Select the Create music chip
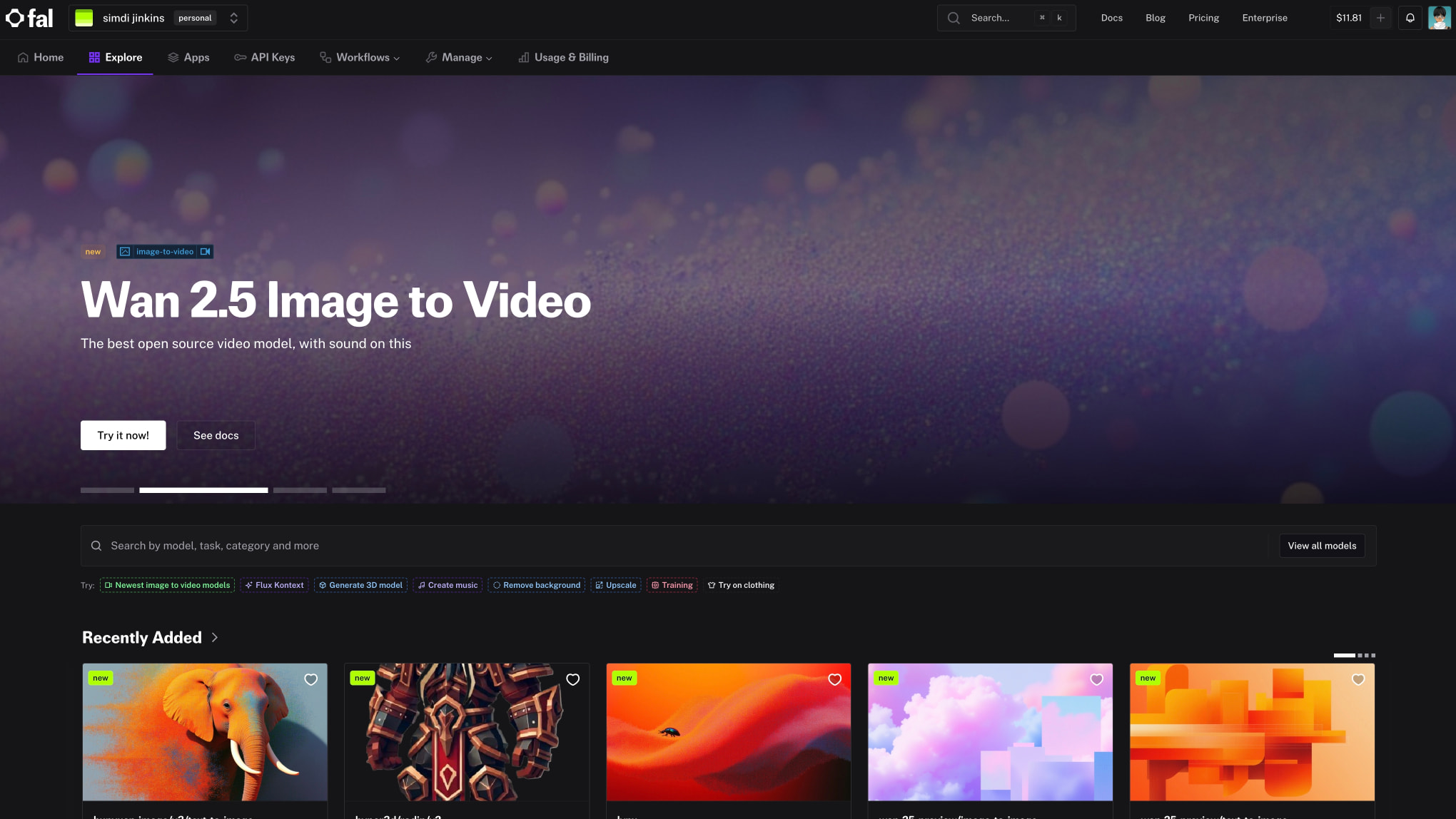The height and width of the screenshot is (819, 1456). click(448, 585)
